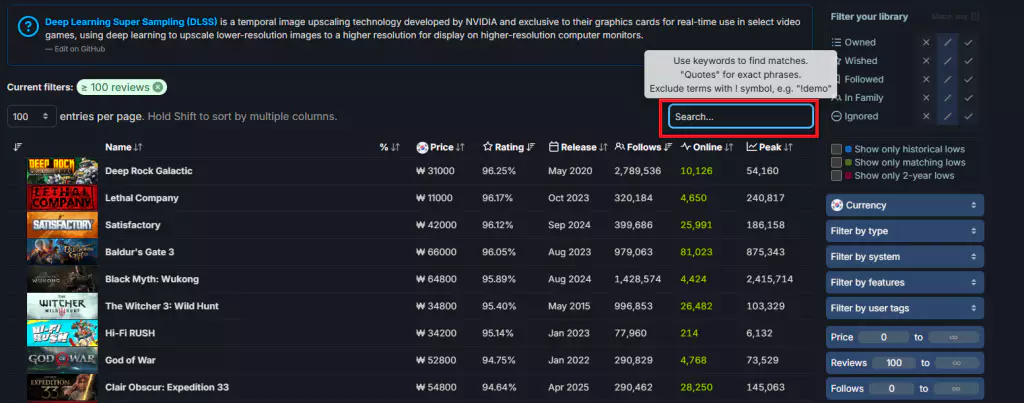Sort the table by the % discount column
1024x403 pixels.
383,148
